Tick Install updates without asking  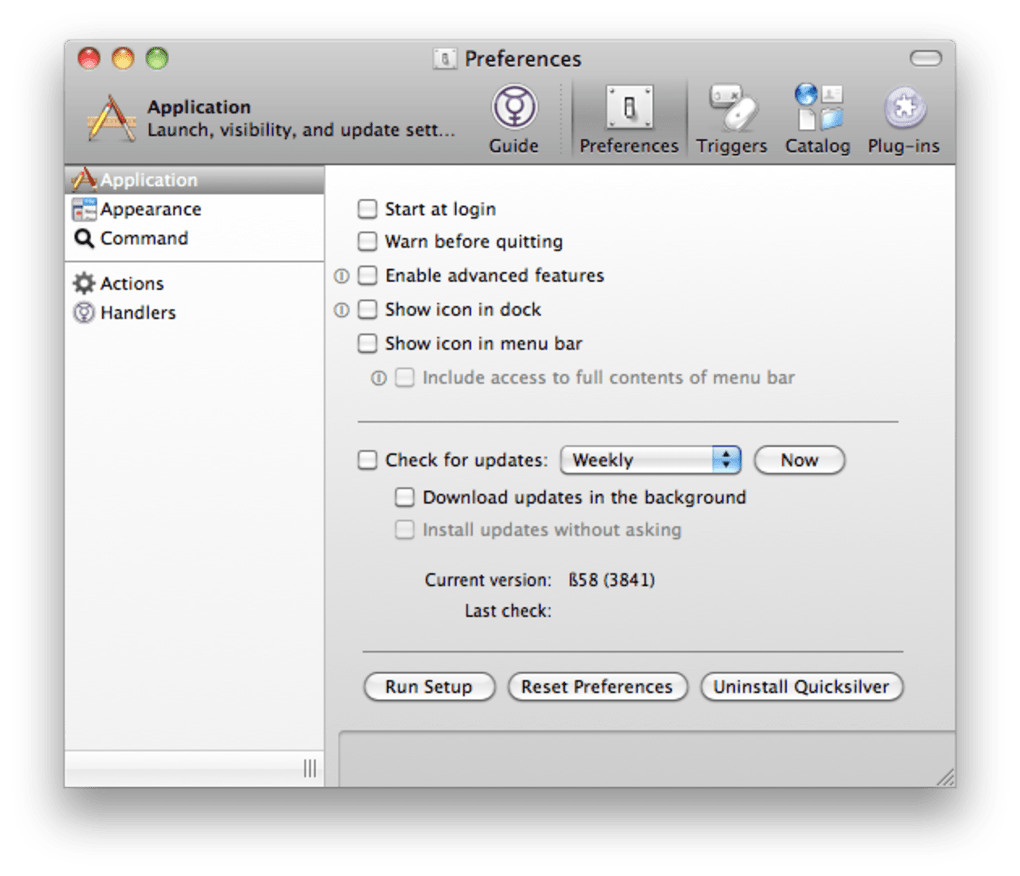click(x=405, y=529)
